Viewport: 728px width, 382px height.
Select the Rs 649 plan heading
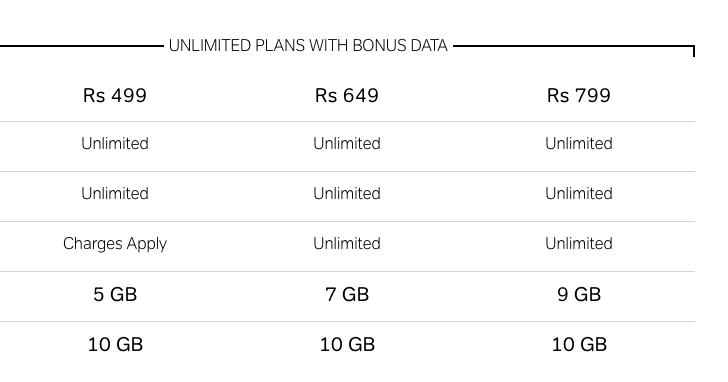click(x=347, y=96)
